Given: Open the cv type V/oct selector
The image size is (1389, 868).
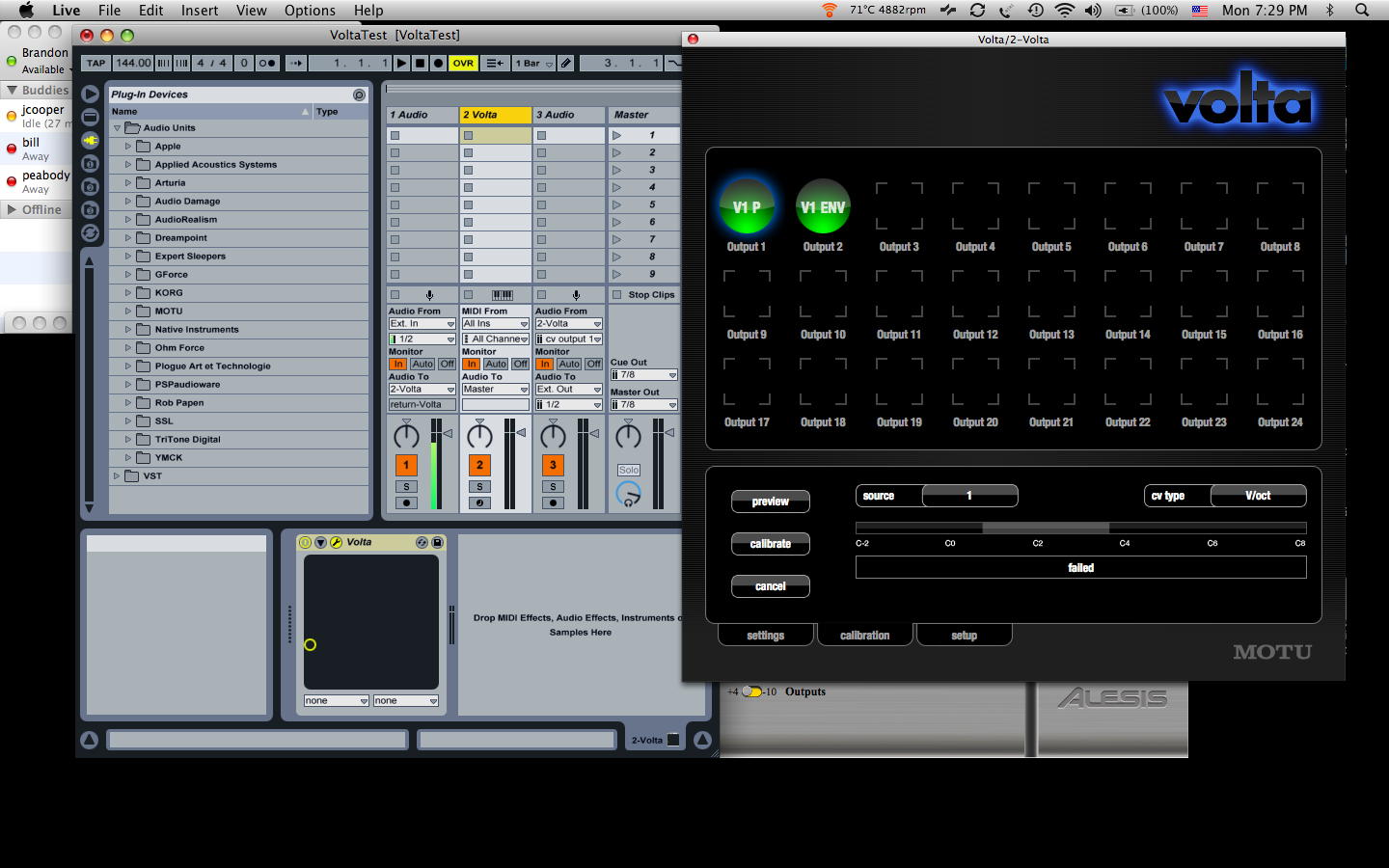Looking at the screenshot, I should click(1259, 496).
